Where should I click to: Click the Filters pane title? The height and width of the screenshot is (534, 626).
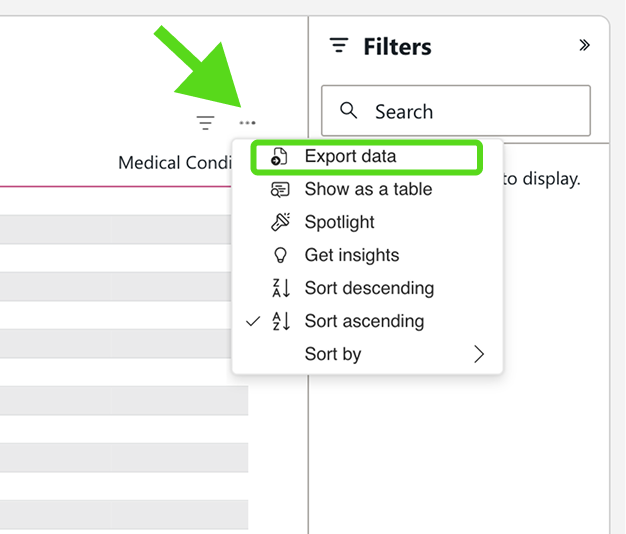(397, 46)
